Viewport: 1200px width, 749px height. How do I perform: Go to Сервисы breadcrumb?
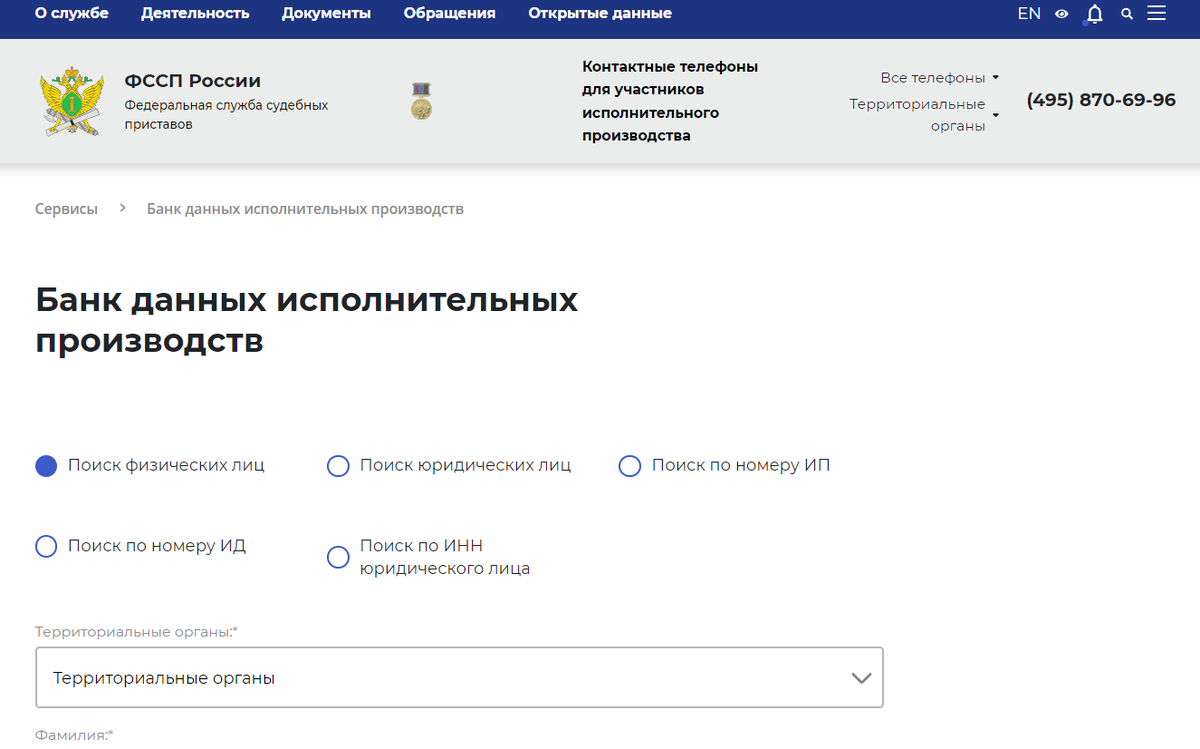pos(66,209)
